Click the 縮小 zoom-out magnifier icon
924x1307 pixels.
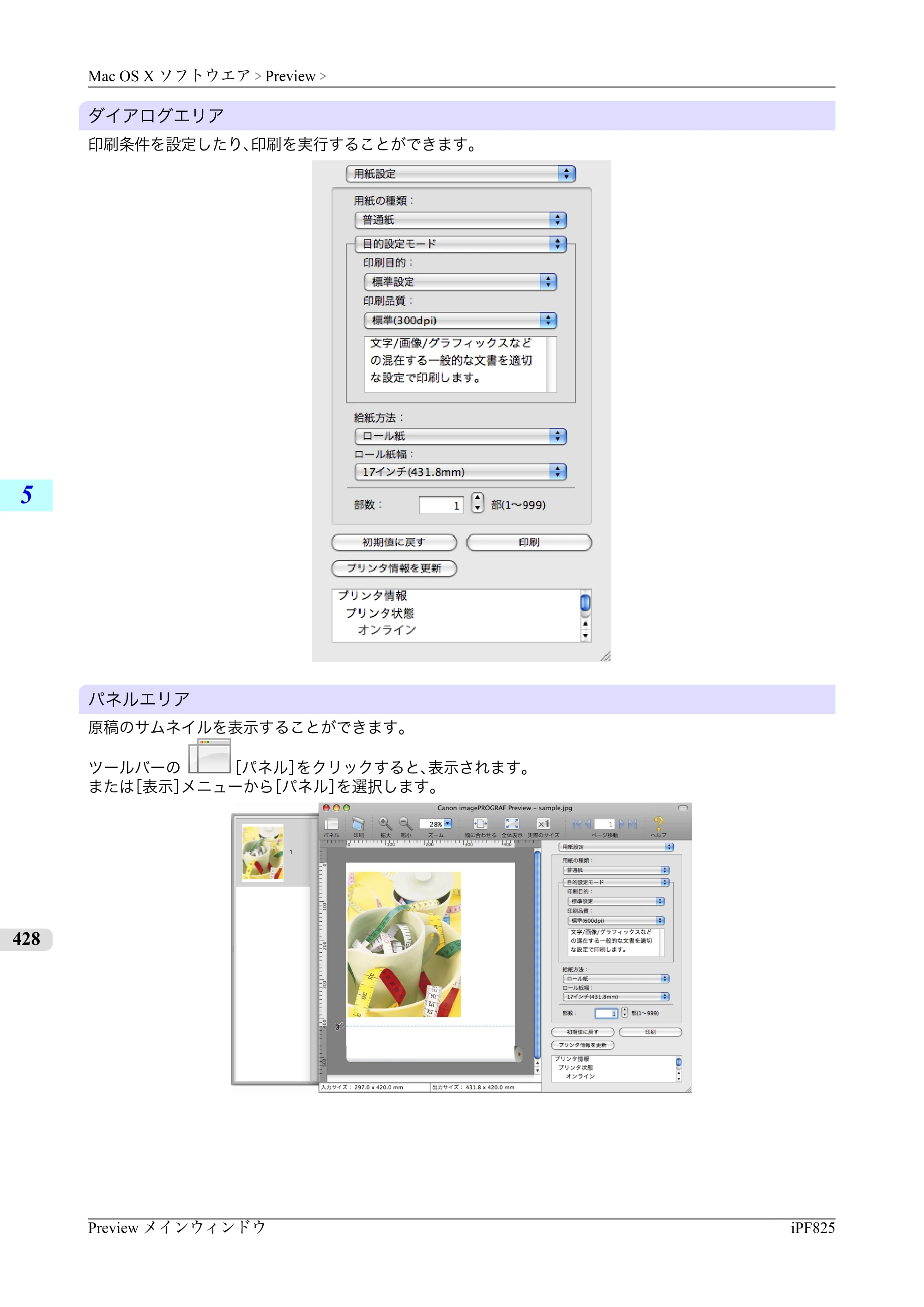click(x=406, y=824)
